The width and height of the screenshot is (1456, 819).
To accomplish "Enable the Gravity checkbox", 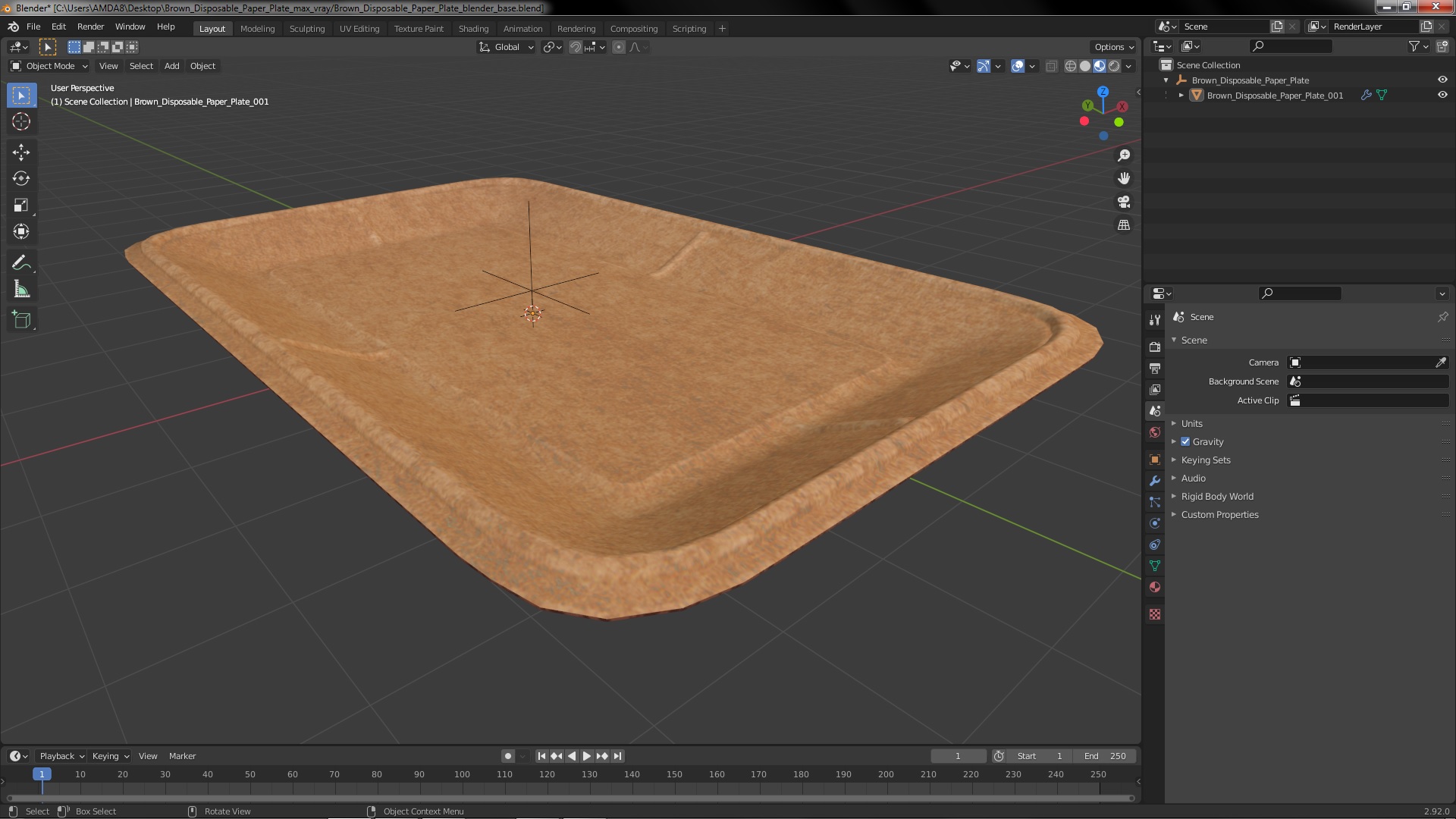I will (x=1185, y=442).
